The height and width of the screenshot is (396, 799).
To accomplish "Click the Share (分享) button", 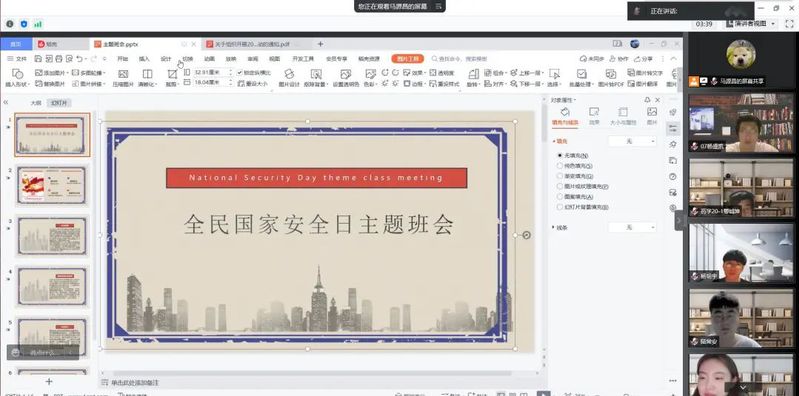I will (x=643, y=59).
